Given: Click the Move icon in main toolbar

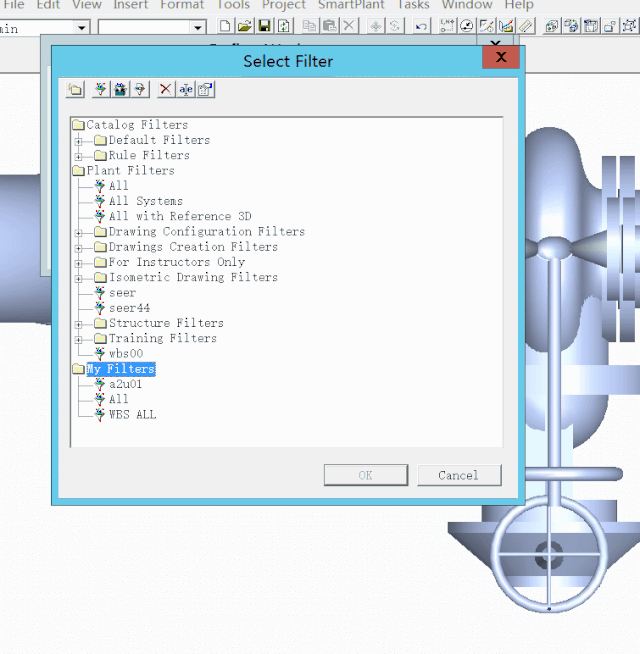Looking at the screenshot, I should pos(375,26).
